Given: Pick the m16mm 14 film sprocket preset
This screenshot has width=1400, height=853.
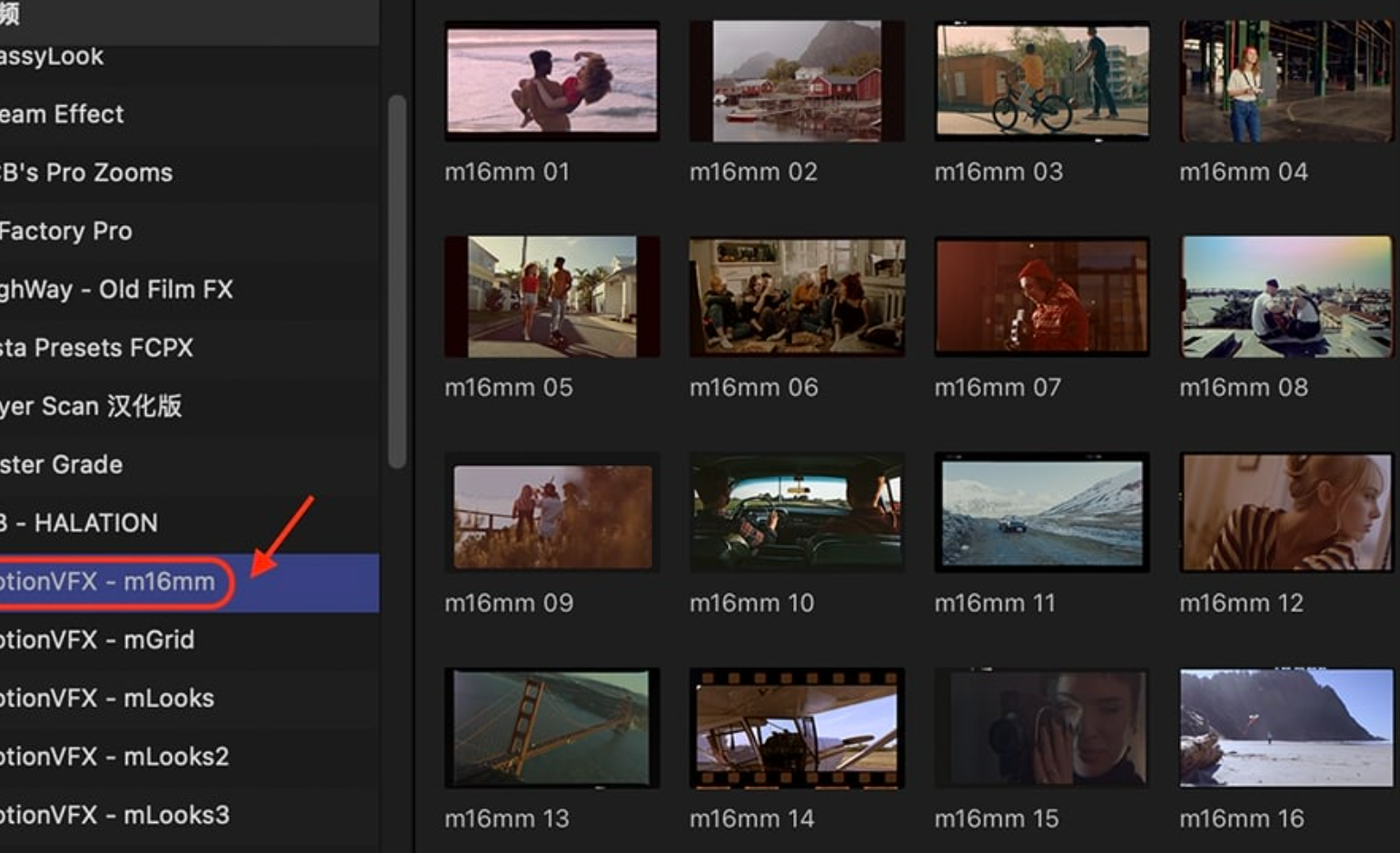Looking at the screenshot, I should pos(797,728).
